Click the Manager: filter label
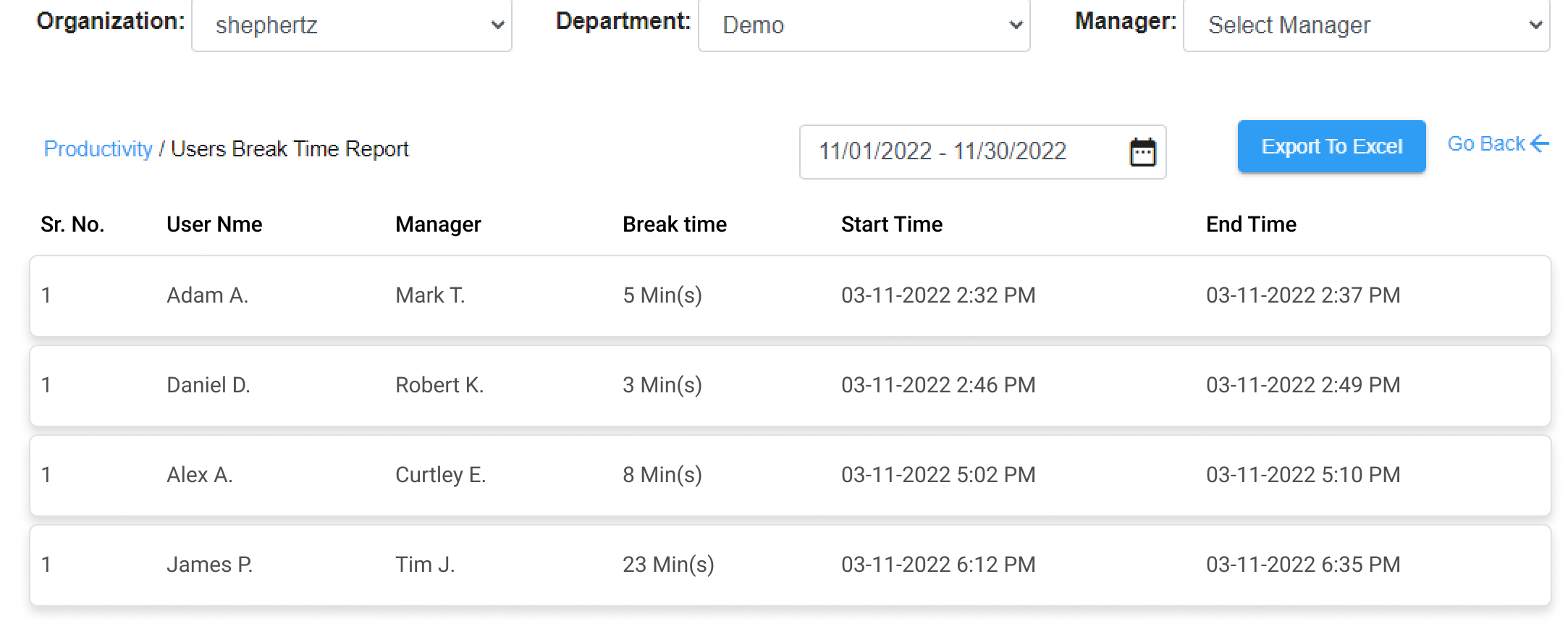The width and height of the screenshot is (1568, 624). click(1126, 21)
